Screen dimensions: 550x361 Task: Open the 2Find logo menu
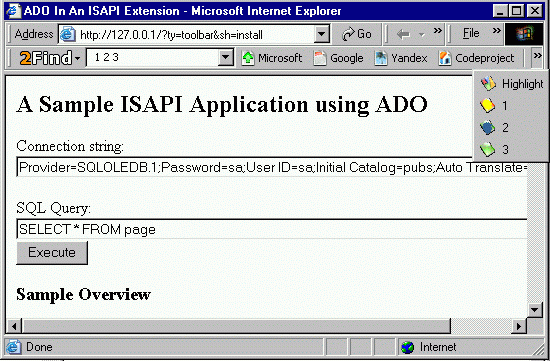[x=50, y=58]
